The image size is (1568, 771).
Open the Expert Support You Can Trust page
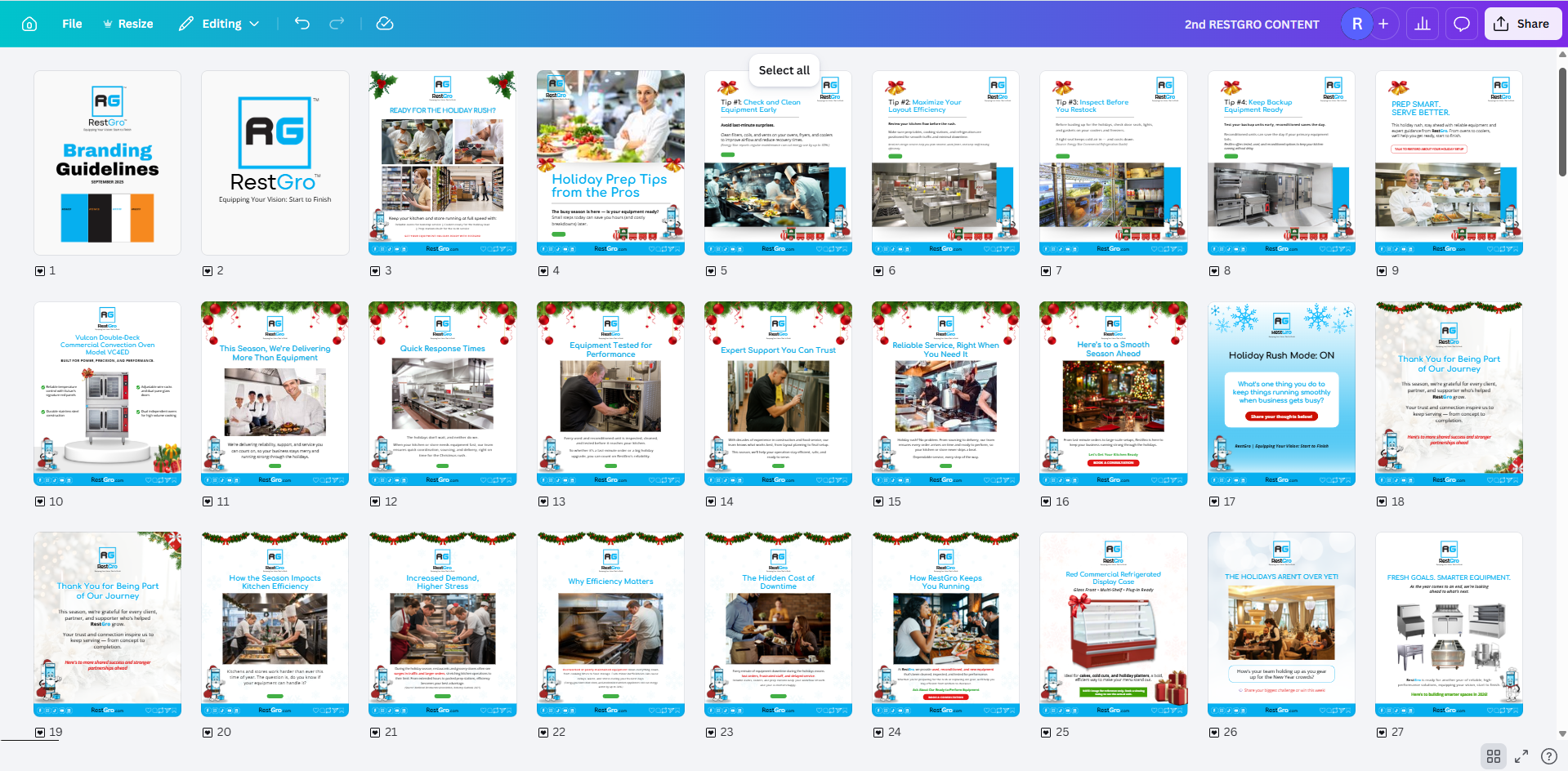(778, 394)
